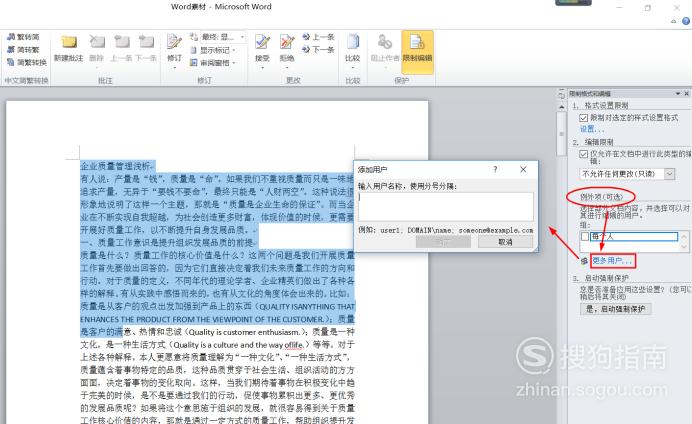692x424 pixels.
Task: Click 拒绝 Reject change icon
Action: point(287,42)
